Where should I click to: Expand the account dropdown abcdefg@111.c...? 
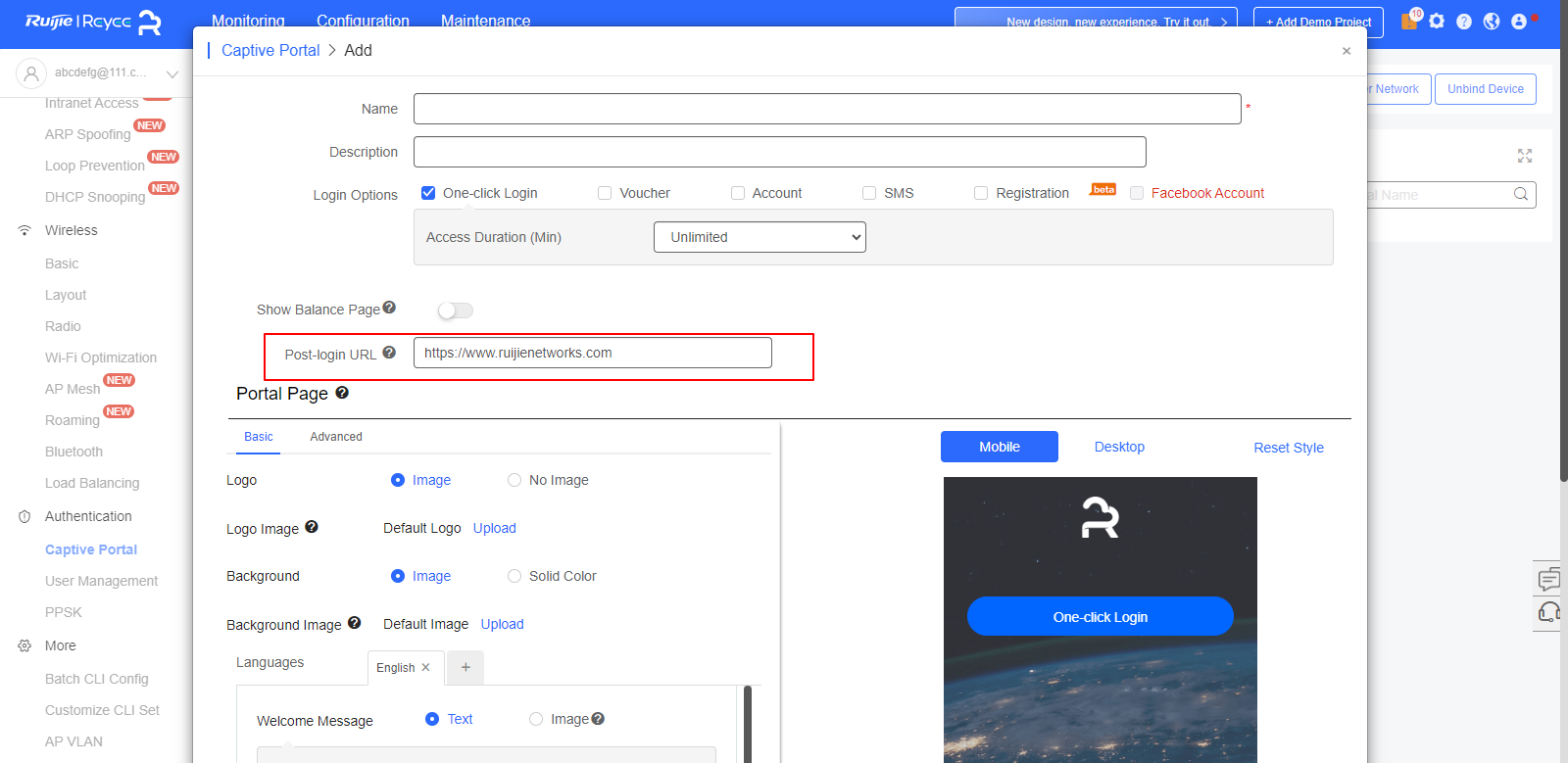click(172, 73)
